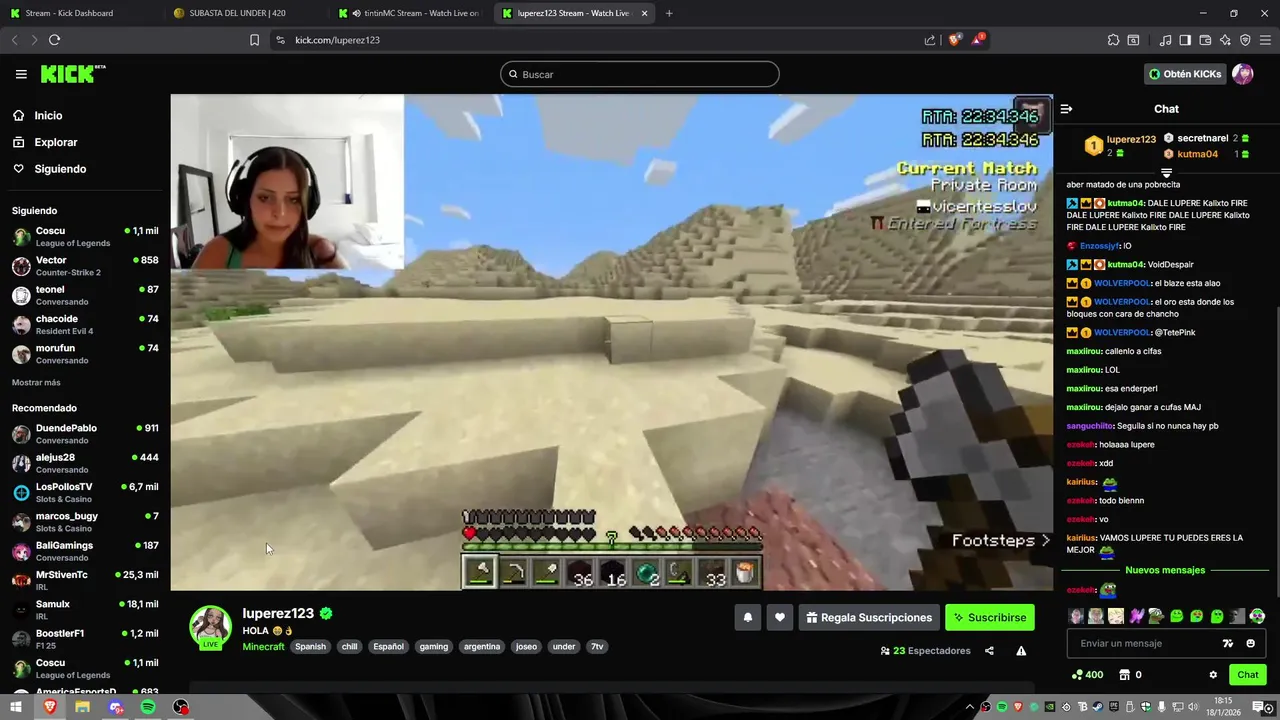The height and width of the screenshot is (720, 1280).
Task: Open the Kick hamburger menu
Action: tap(21, 74)
